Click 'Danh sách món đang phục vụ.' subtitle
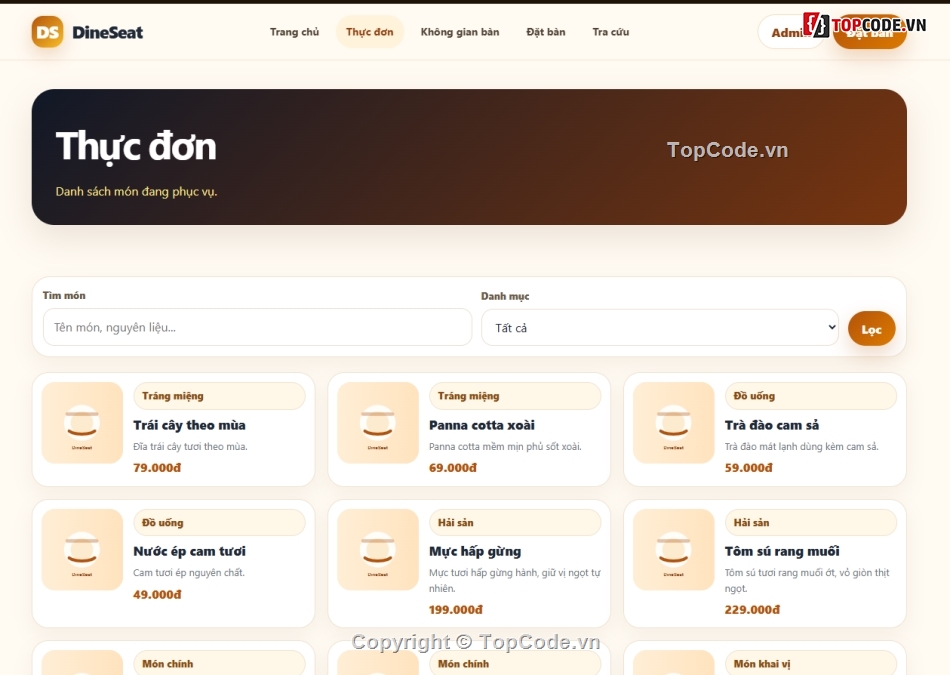The height and width of the screenshot is (675, 950). pyautogui.click(x=136, y=191)
